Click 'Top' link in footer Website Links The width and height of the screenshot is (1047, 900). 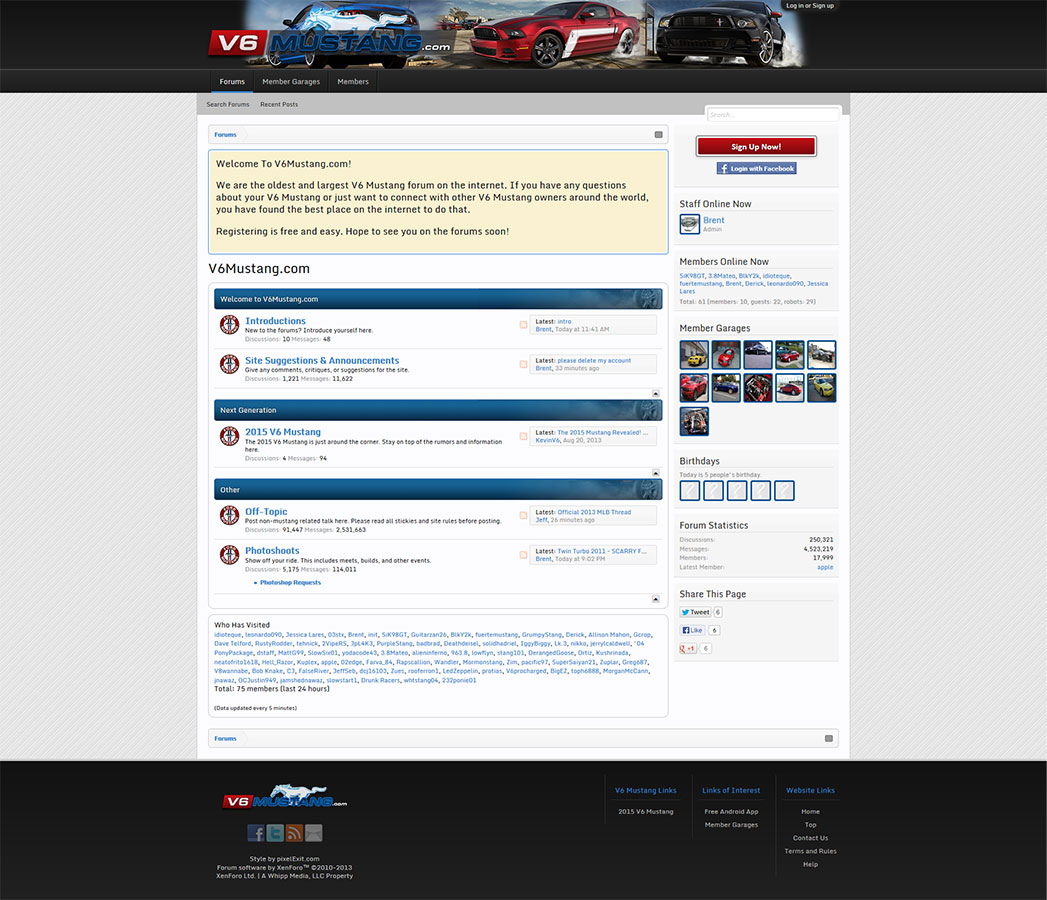[x=810, y=825]
